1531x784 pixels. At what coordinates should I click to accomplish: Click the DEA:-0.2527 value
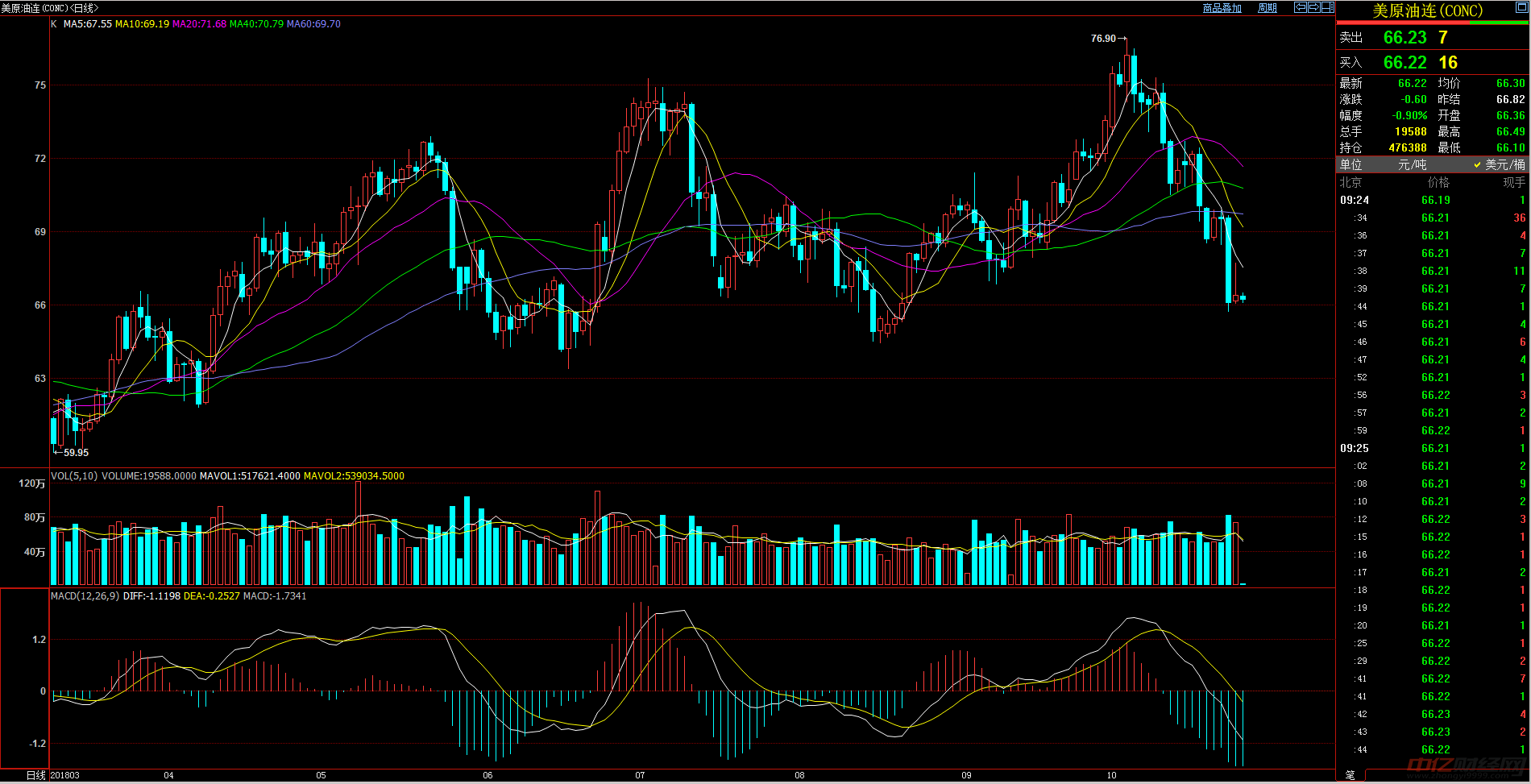click(211, 596)
